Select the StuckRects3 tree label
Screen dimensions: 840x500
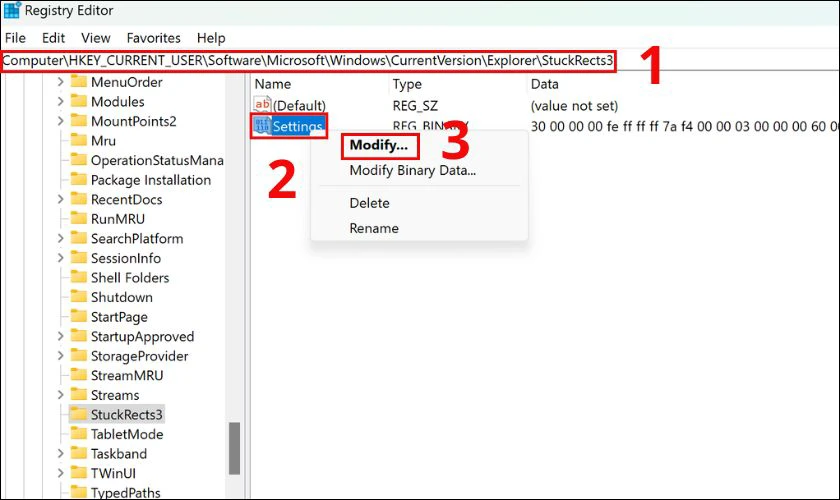(x=126, y=414)
